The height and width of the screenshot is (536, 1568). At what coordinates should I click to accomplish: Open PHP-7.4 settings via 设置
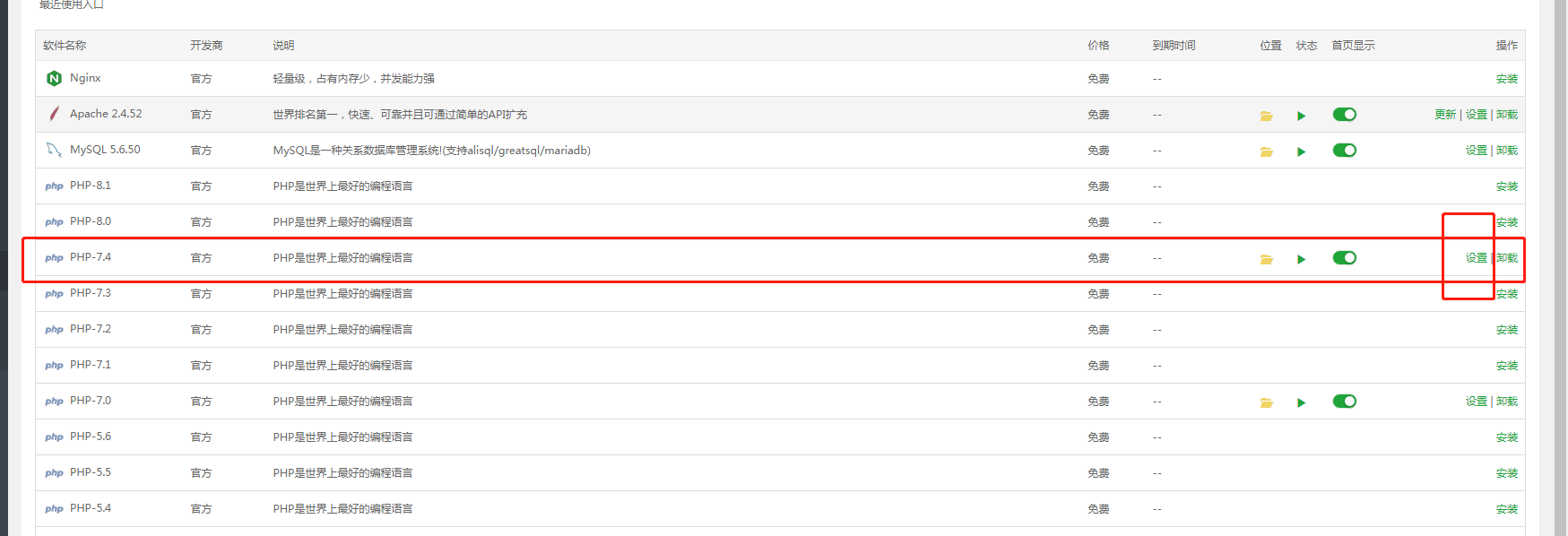point(1477,258)
